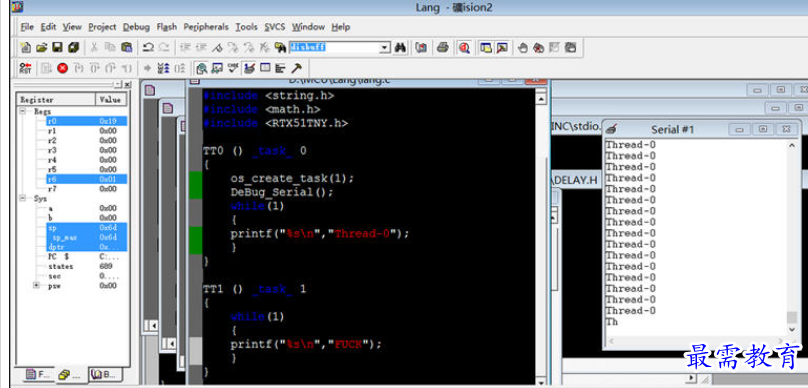Open Code Coverage window
The height and width of the screenshot is (388, 808).
pos(233,68)
